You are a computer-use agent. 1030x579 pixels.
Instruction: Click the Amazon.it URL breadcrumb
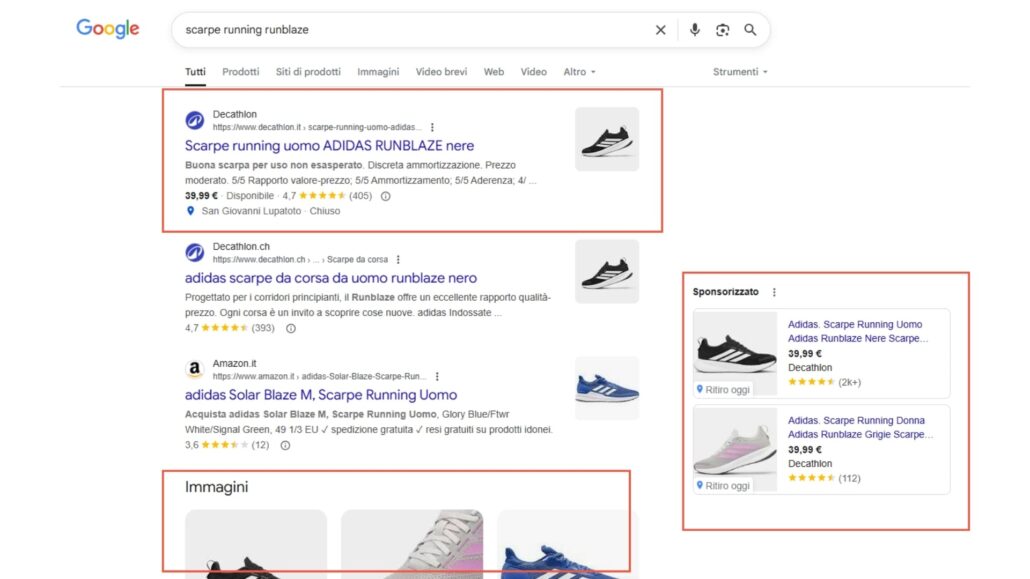(319, 377)
